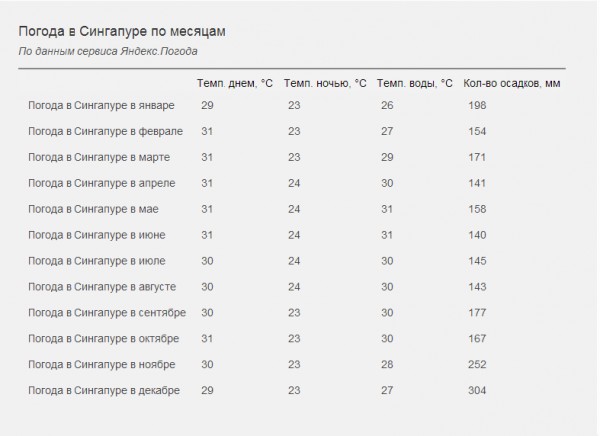Viewport: 600px width, 436px height.
Task: Click the Яндекс.Погода source subtitle
Action: pyautogui.click(x=108, y=51)
